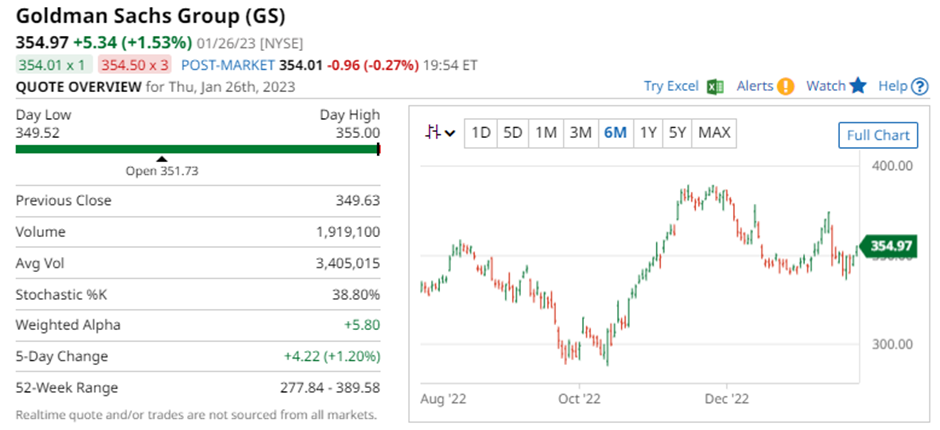Show the 1Y chart range
Image resolution: width=940 pixels, height=430 pixels.
[648, 132]
